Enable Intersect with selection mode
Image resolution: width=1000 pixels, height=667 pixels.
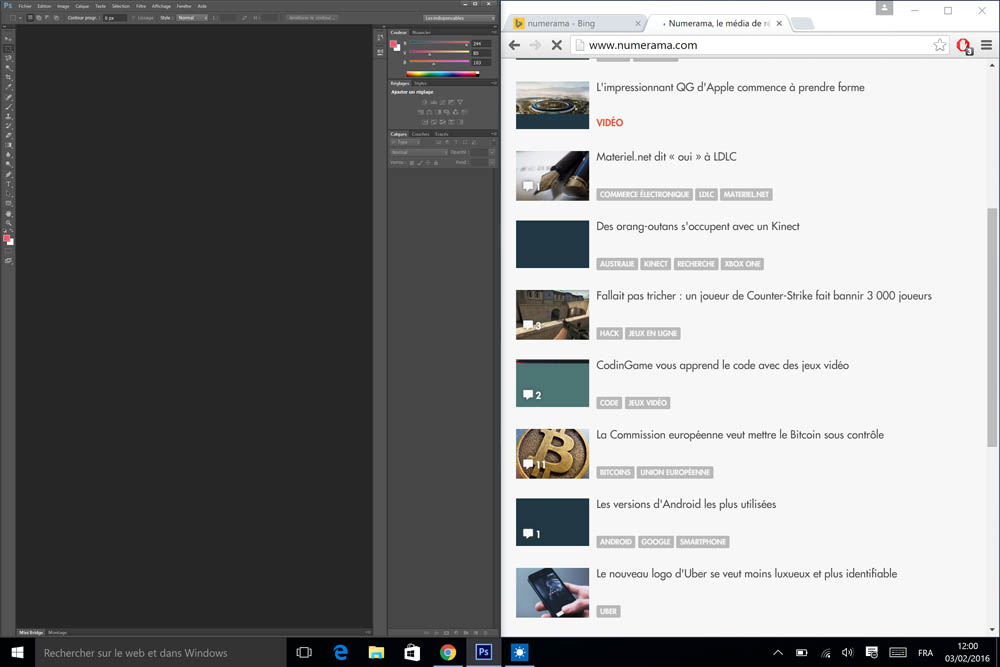56,18
